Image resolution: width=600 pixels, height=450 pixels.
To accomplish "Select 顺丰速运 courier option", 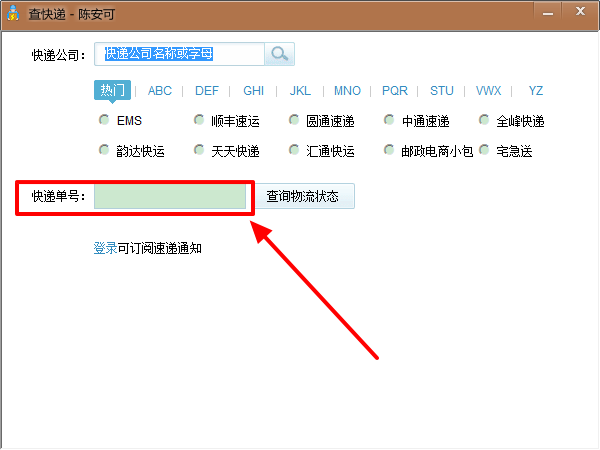I will click(199, 120).
